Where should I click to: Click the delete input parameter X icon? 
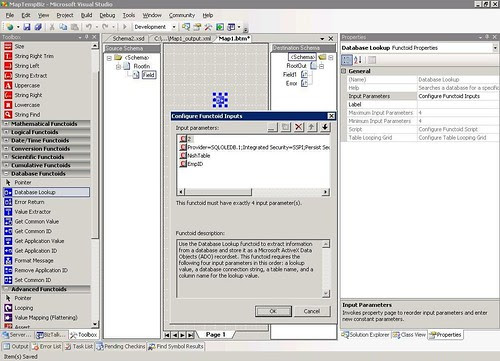[x=299, y=127]
